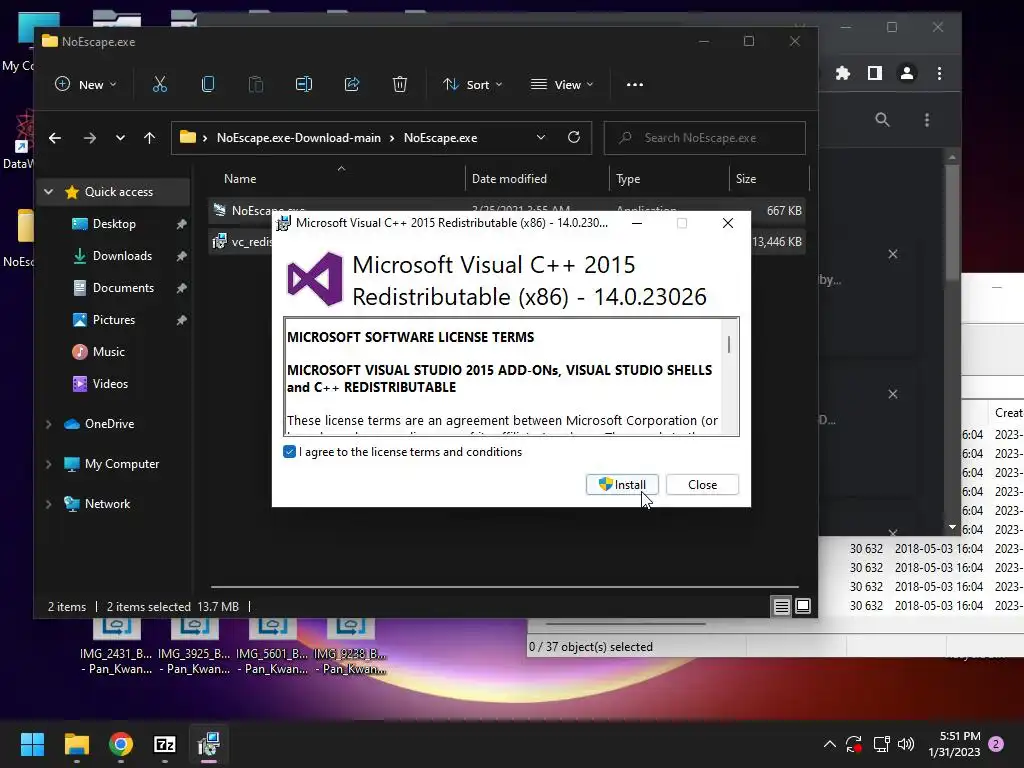Screen dimensions: 1024x768
Task: Click the Date modified column header
Action: tap(509, 178)
